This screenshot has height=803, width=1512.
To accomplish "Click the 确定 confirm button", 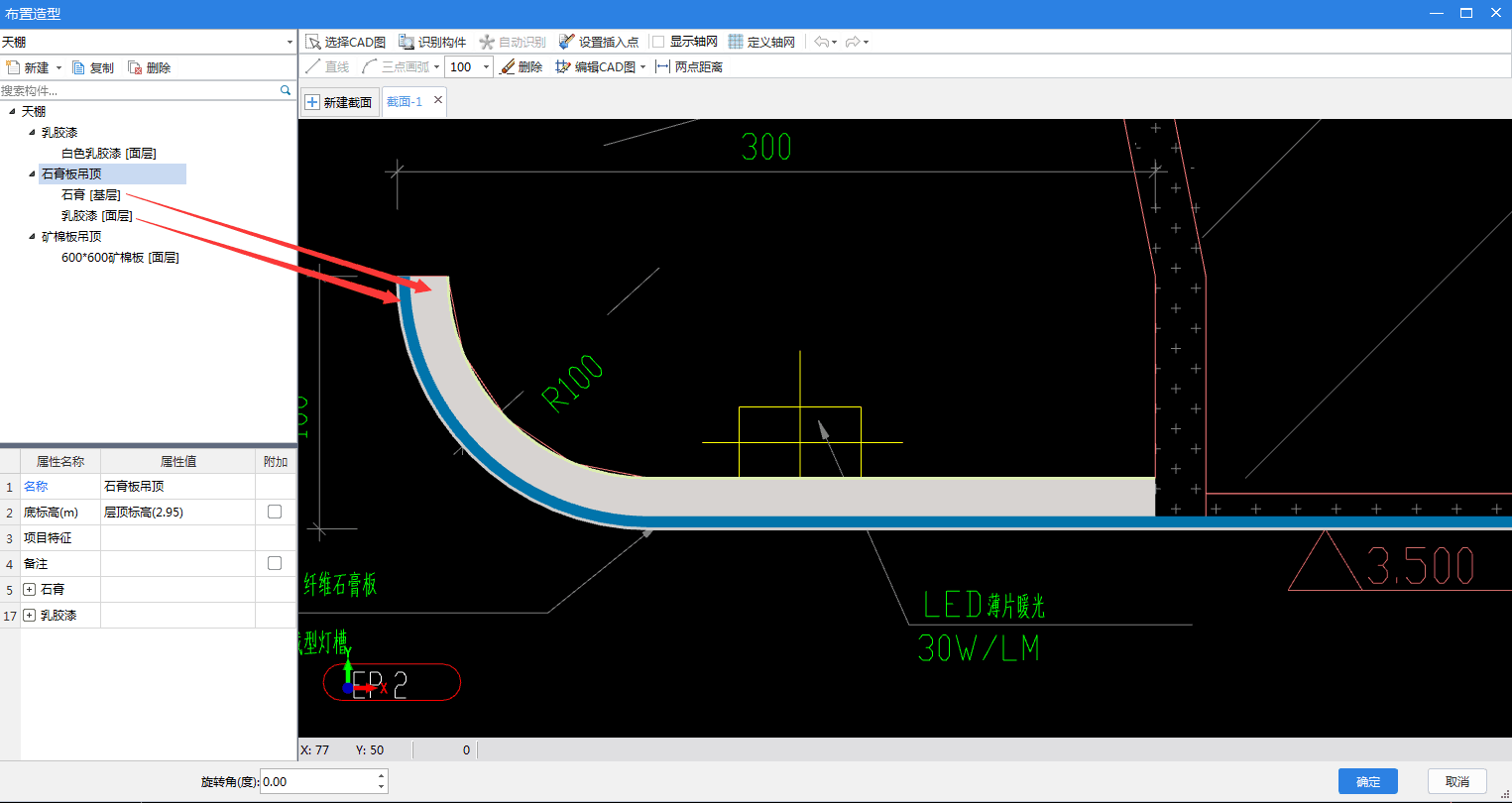I will (x=1368, y=781).
